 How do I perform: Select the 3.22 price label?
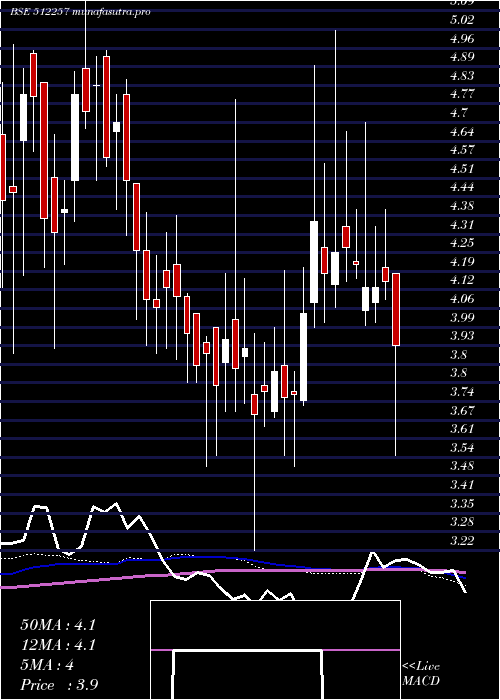(x=462, y=541)
